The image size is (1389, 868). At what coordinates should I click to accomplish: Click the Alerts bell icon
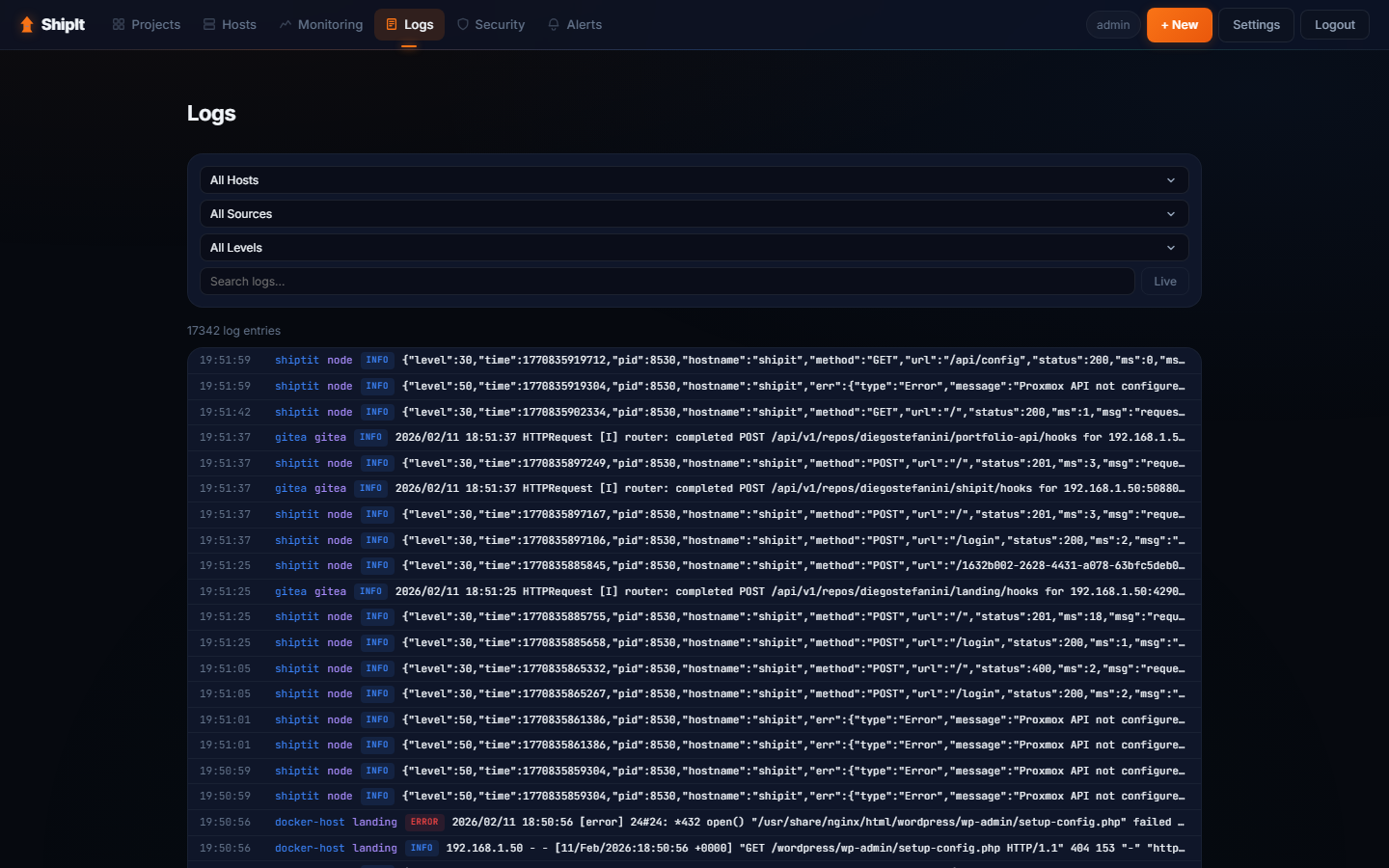554,25
